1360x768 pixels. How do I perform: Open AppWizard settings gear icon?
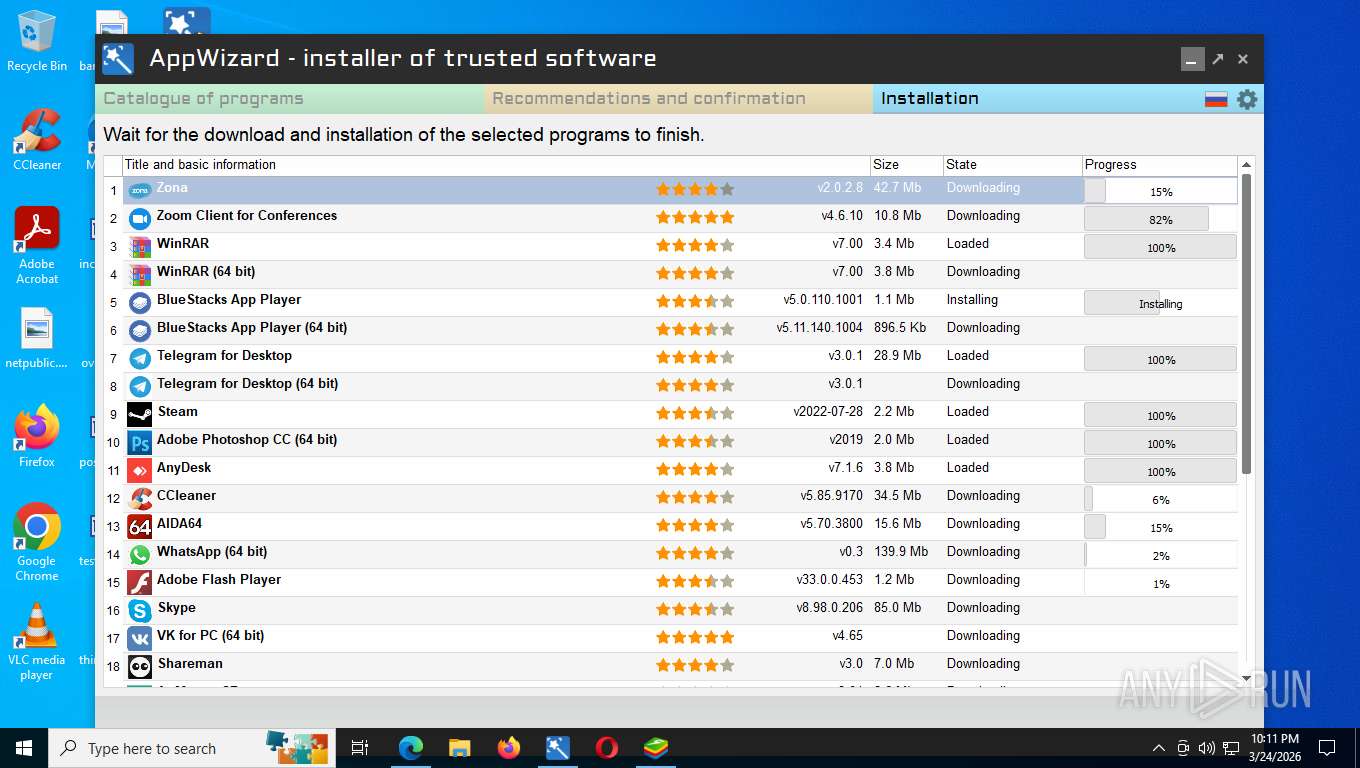[x=1247, y=99]
